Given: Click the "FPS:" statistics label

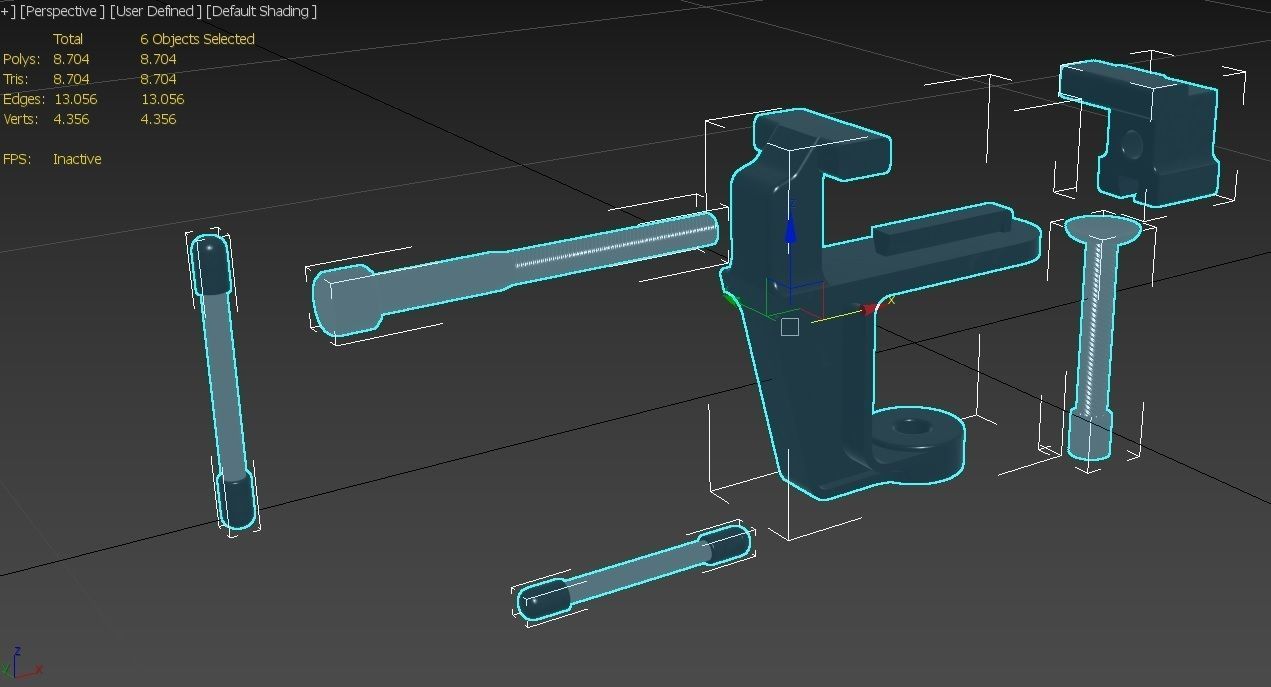Looking at the screenshot, I should [x=16, y=159].
